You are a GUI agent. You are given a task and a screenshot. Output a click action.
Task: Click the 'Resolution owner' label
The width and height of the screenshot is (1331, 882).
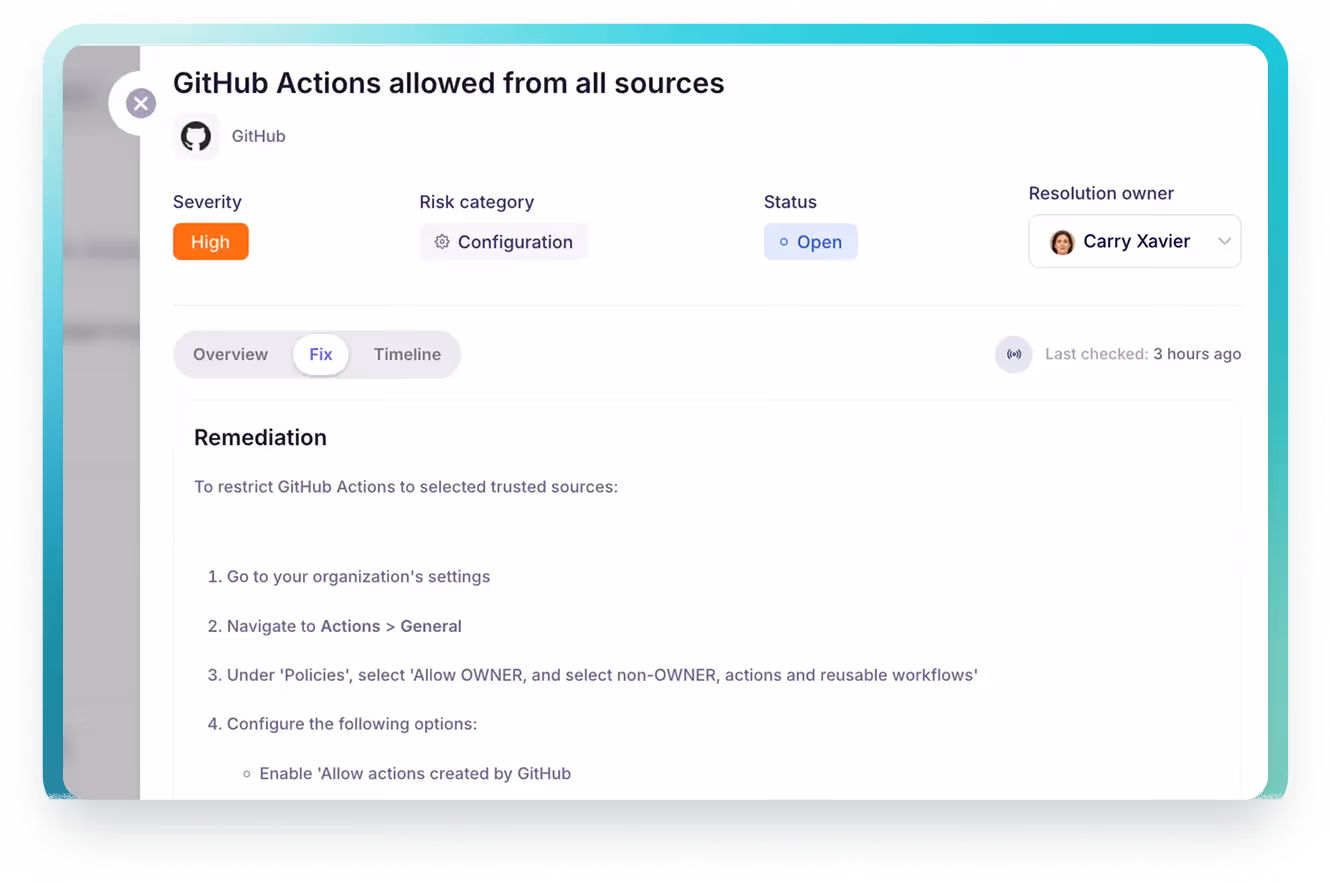click(1101, 194)
